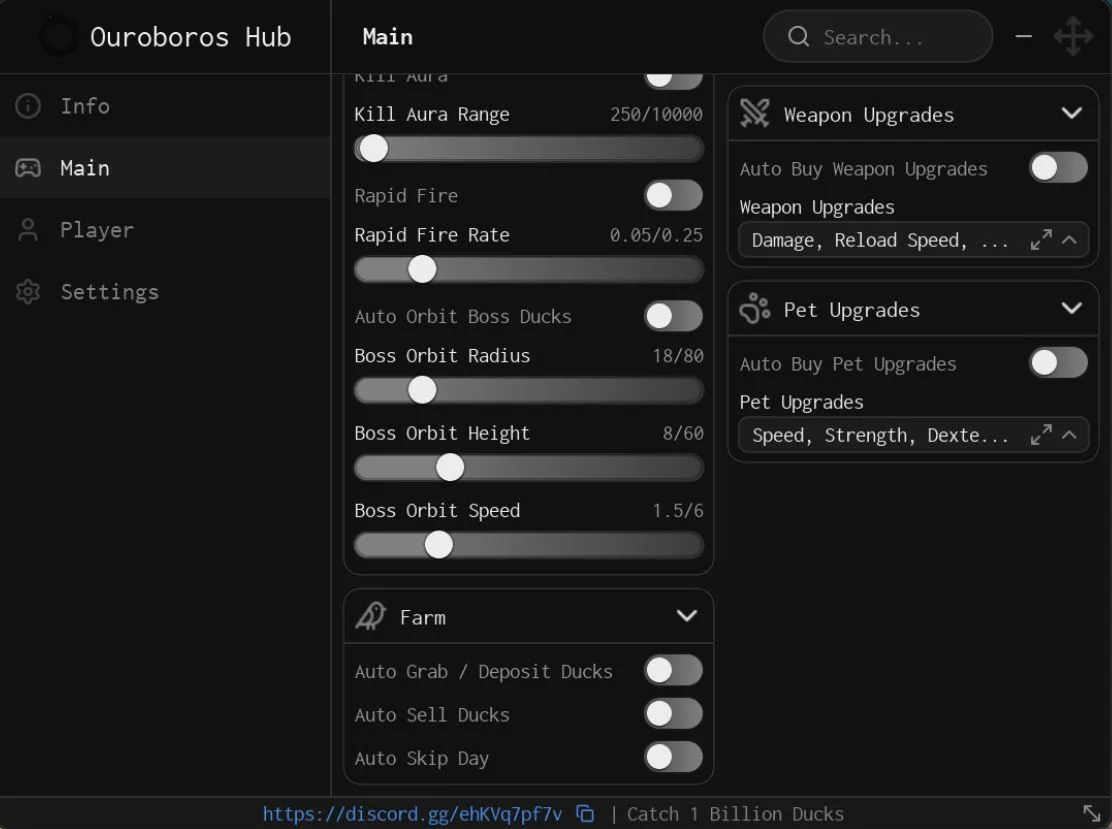Collapse the Weapon Upgrades section

coord(1072,113)
